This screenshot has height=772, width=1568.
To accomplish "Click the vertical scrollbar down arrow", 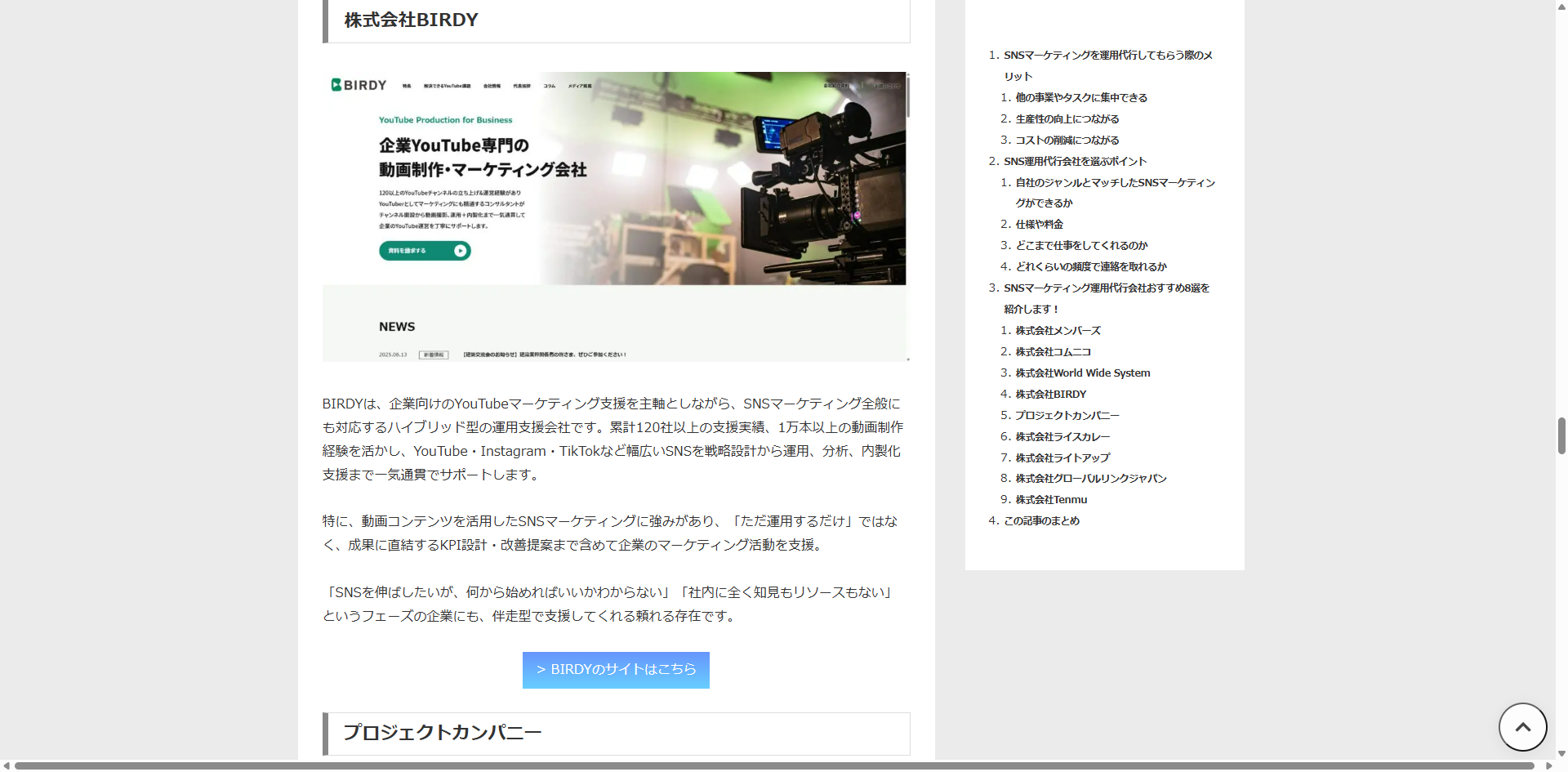I will pyautogui.click(x=1561, y=754).
